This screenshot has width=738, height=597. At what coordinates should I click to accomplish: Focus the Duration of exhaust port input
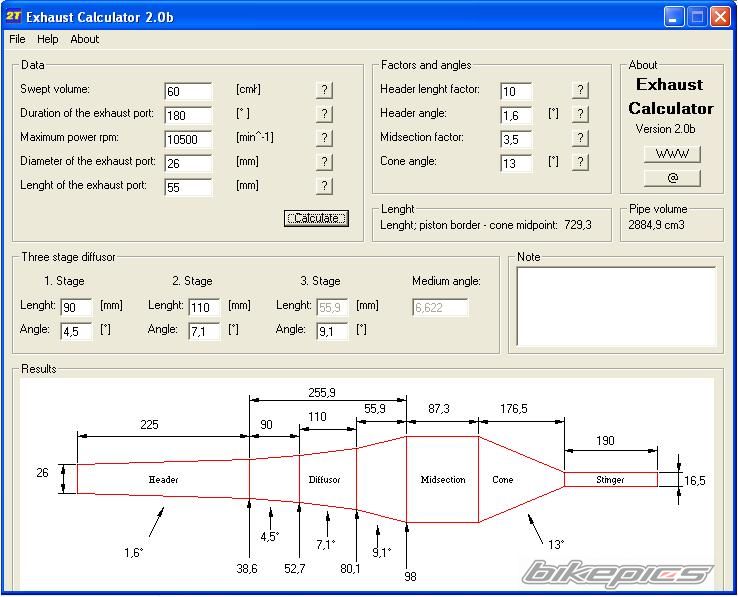click(x=188, y=115)
